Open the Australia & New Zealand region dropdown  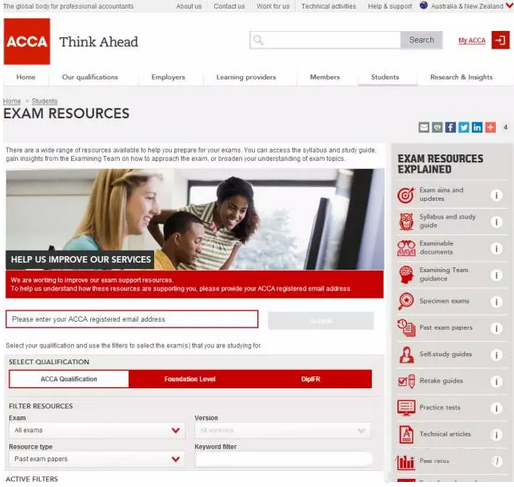(x=466, y=6)
